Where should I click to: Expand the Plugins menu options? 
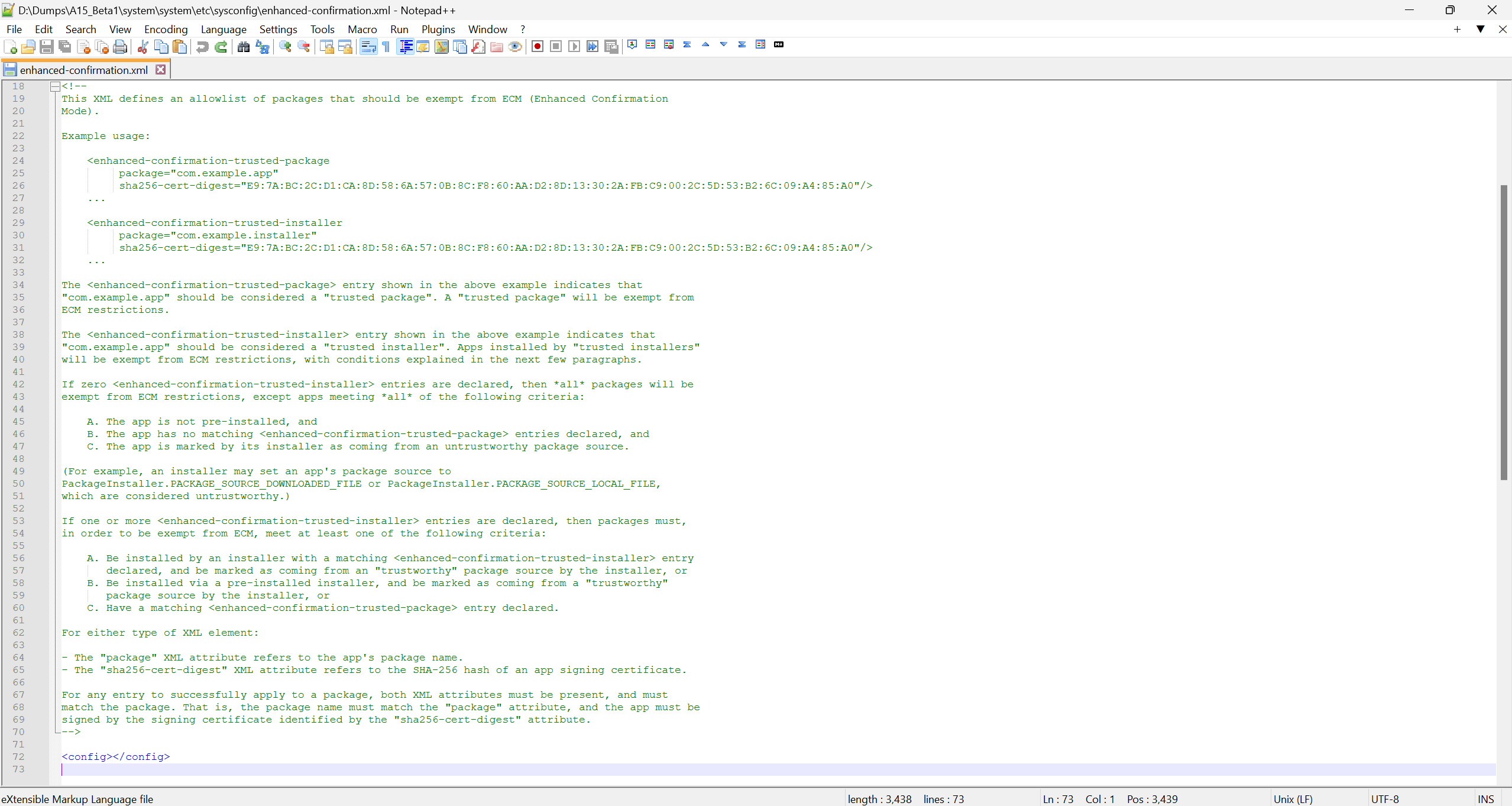point(438,28)
